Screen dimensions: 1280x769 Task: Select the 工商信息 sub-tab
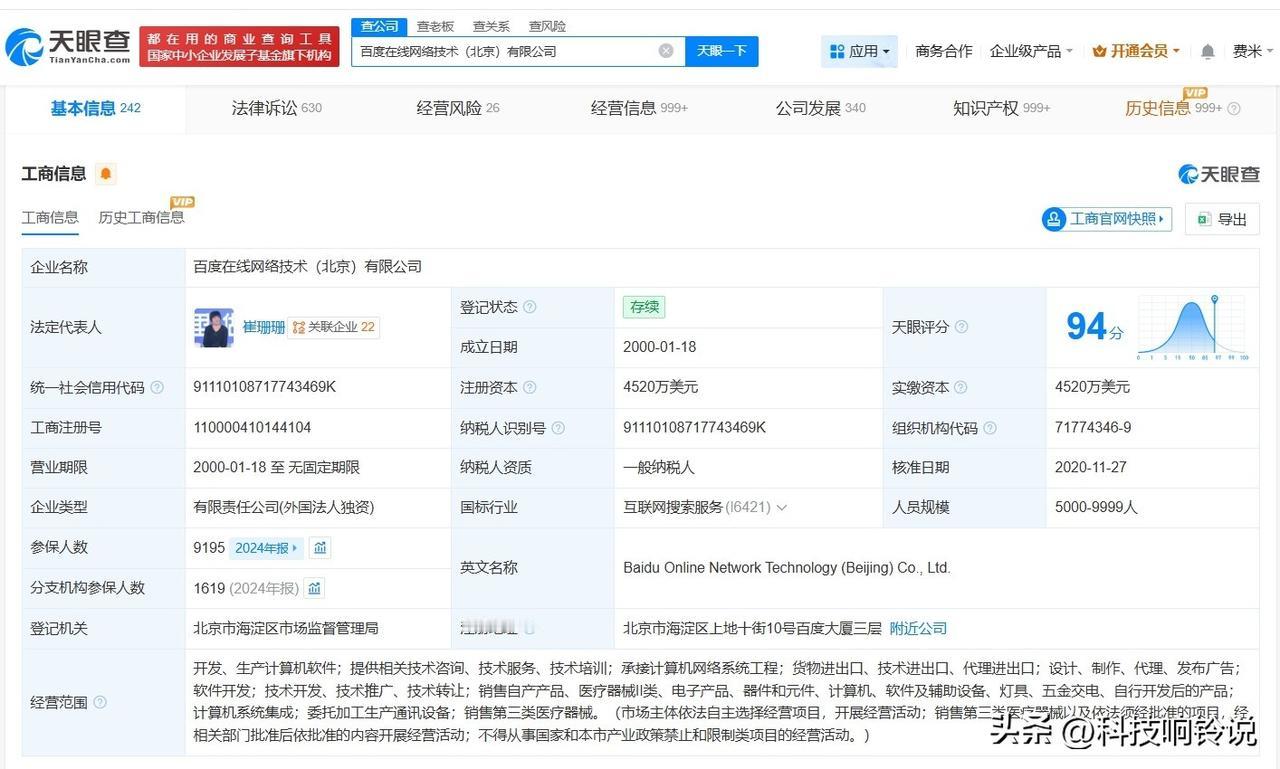coord(50,218)
